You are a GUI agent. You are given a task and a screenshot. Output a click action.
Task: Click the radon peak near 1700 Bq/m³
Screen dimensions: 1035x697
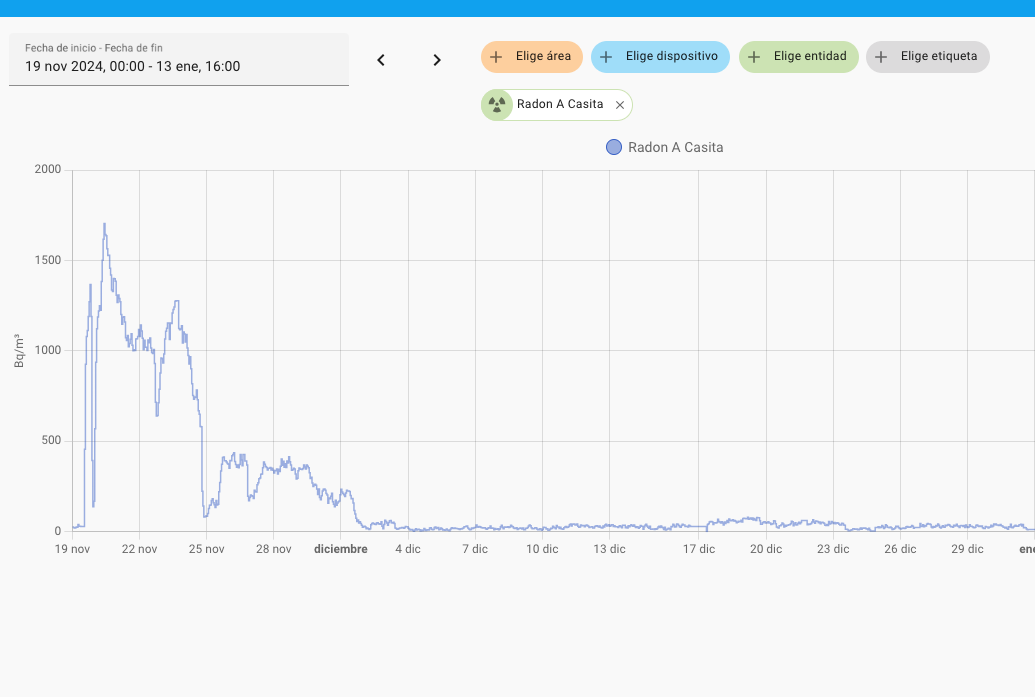click(x=104, y=225)
